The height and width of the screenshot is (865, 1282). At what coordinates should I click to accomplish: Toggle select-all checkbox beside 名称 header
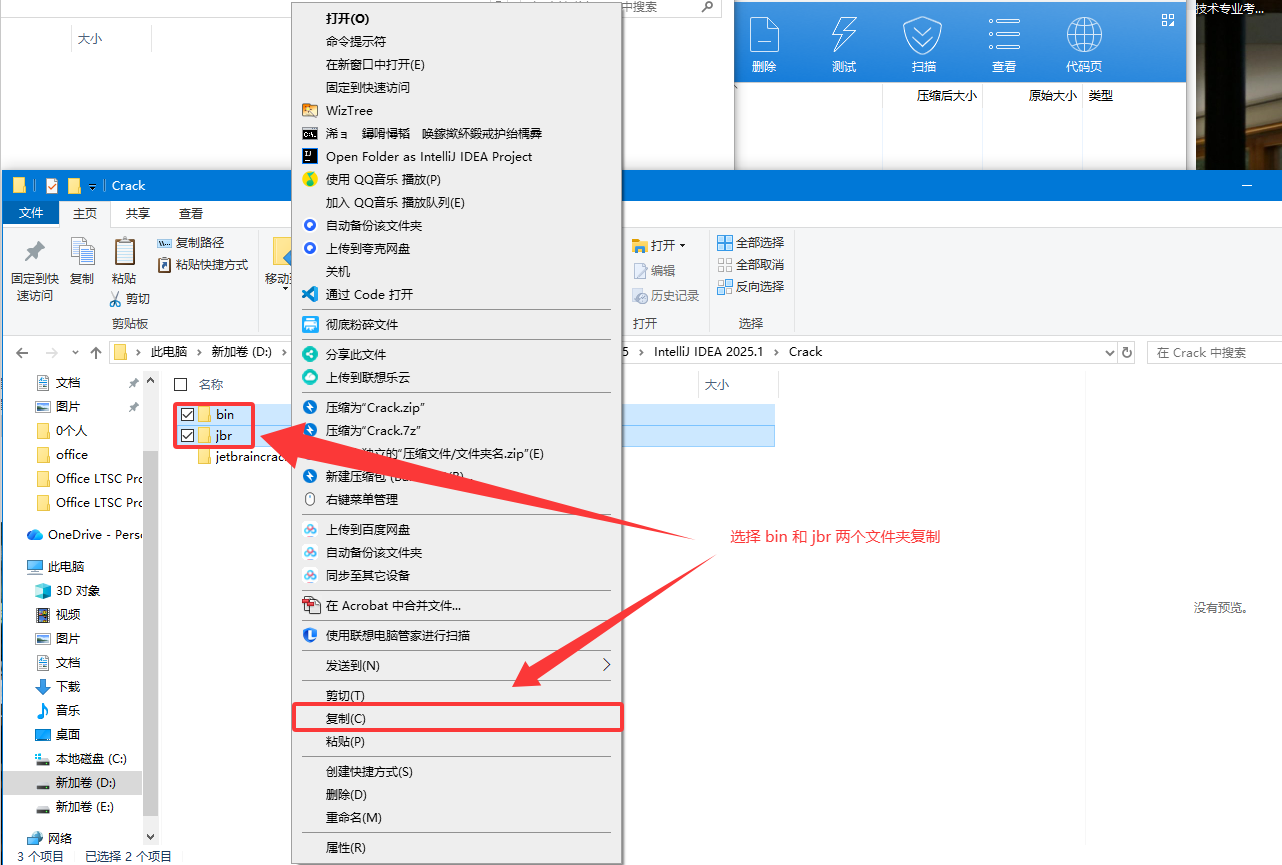[181, 384]
